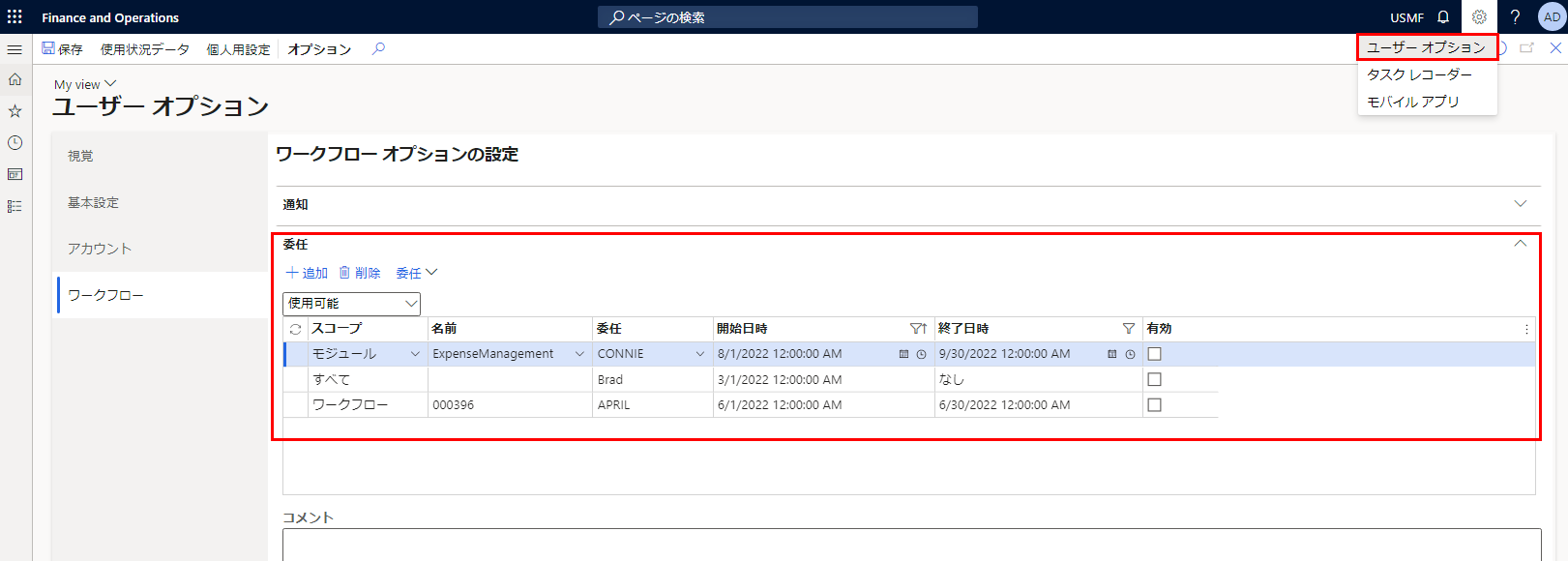Image resolution: width=1568 pixels, height=561 pixels.
Task: Open name dropdown on ExpenseManagement cell
Action: 579,354
